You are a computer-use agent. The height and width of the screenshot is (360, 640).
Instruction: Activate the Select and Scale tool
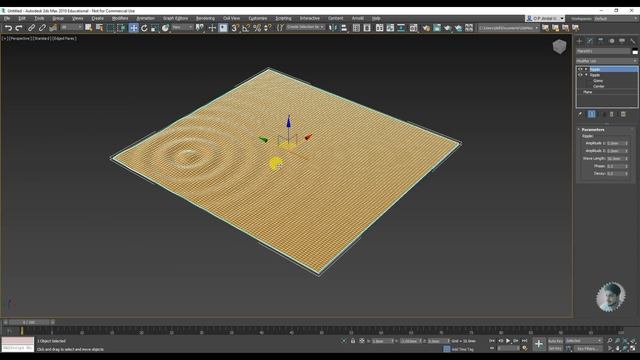point(155,28)
